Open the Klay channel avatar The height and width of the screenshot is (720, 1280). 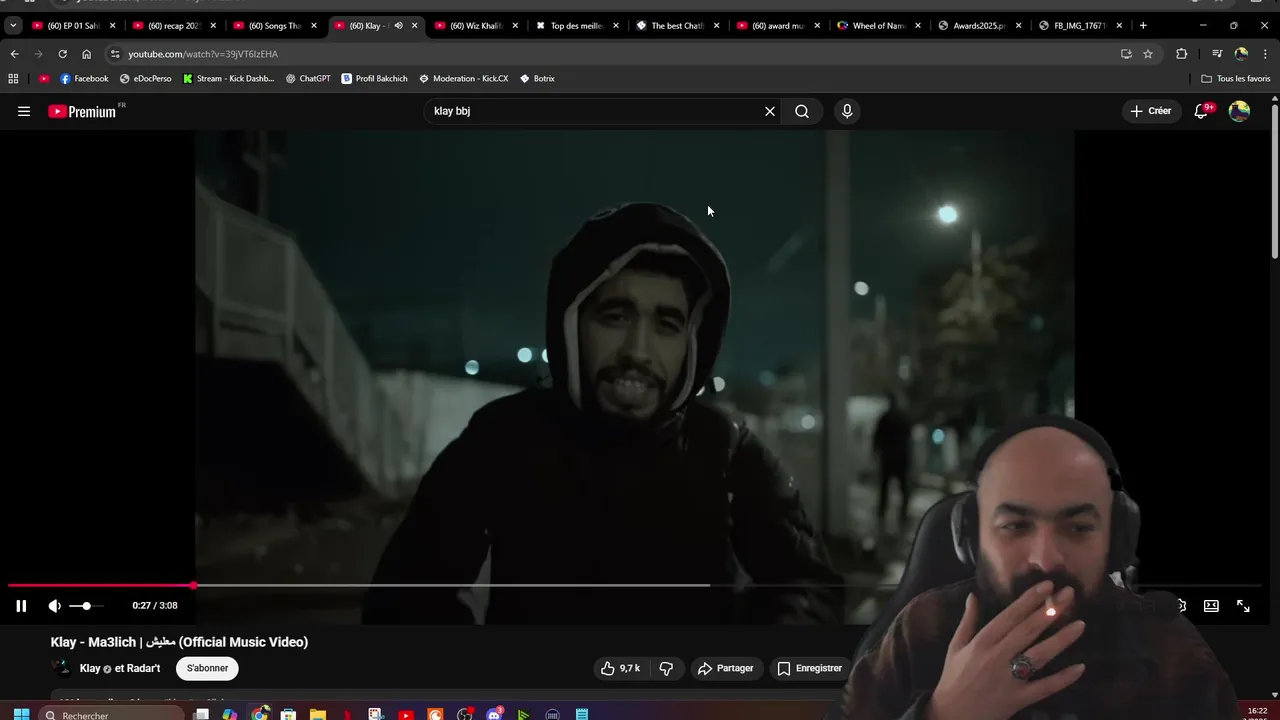(61, 668)
